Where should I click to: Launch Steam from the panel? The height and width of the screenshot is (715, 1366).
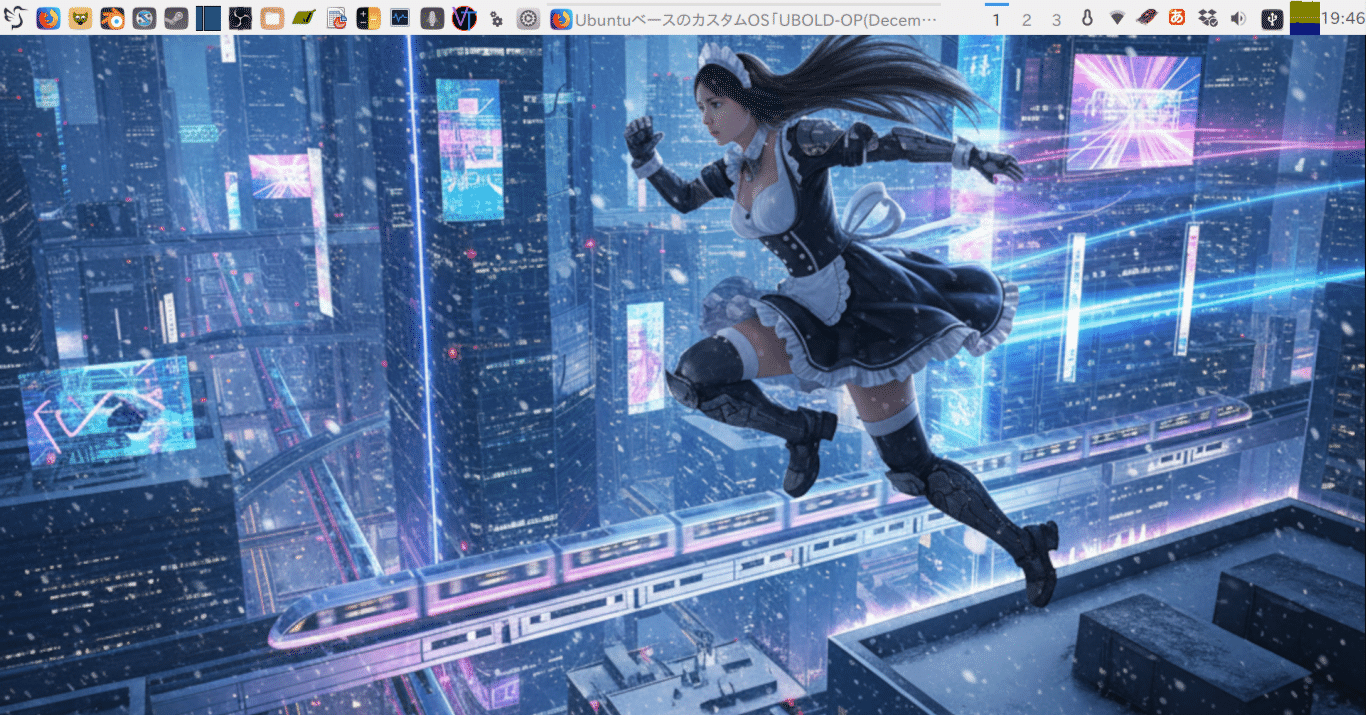click(176, 18)
